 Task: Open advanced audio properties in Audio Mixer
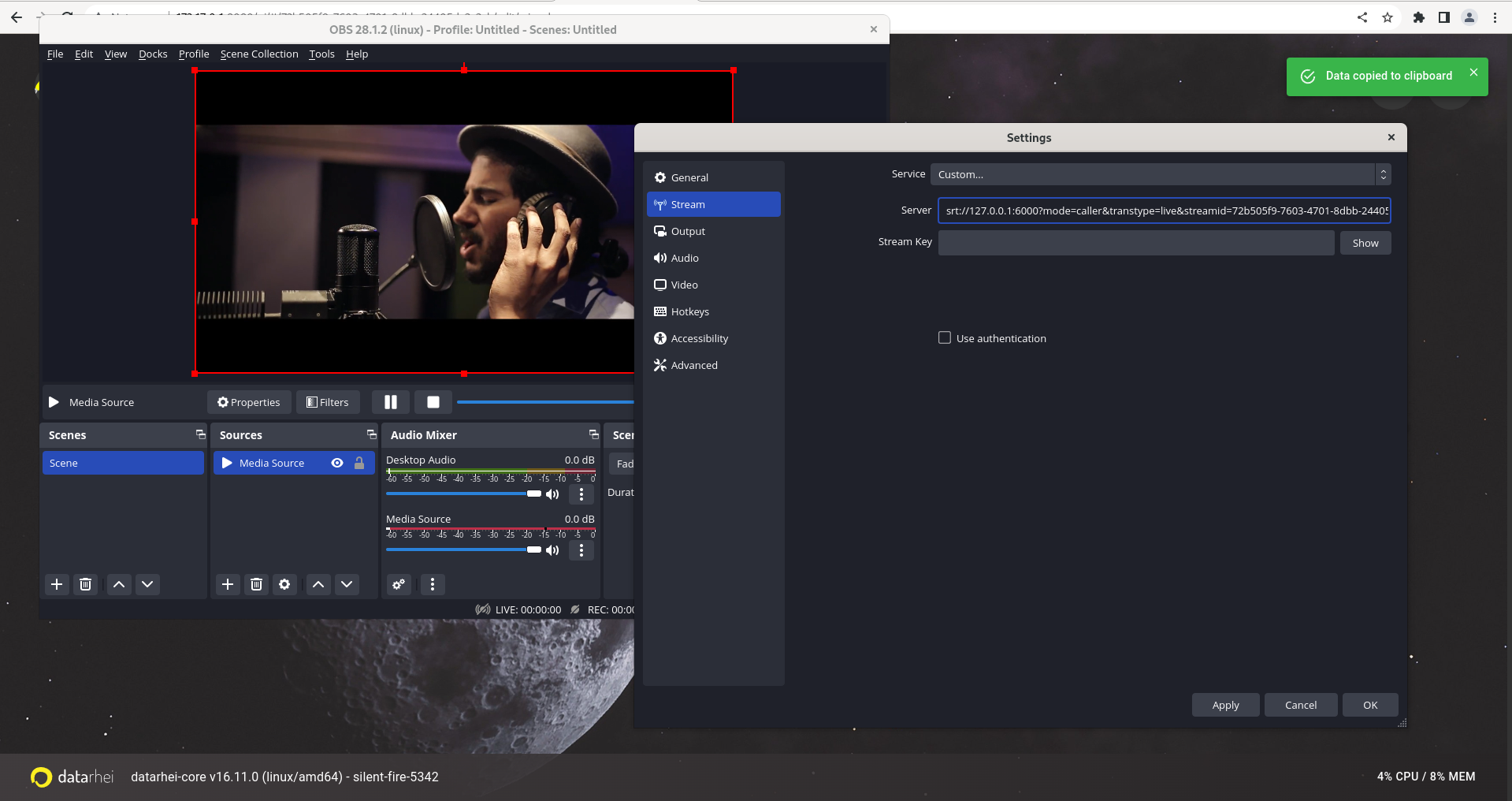point(398,584)
